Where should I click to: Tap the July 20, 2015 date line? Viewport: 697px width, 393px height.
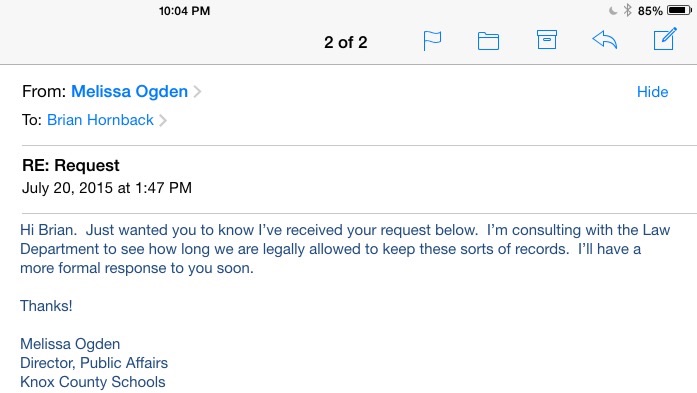pyautogui.click(x=107, y=188)
